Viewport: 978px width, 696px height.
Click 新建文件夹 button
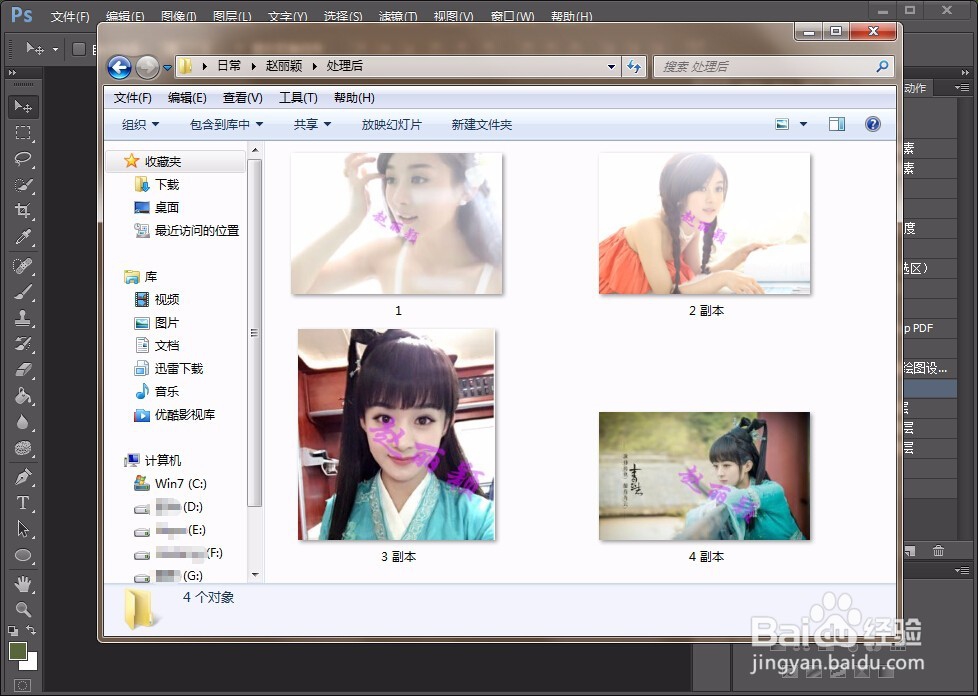pyautogui.click(x=482, y=125)
